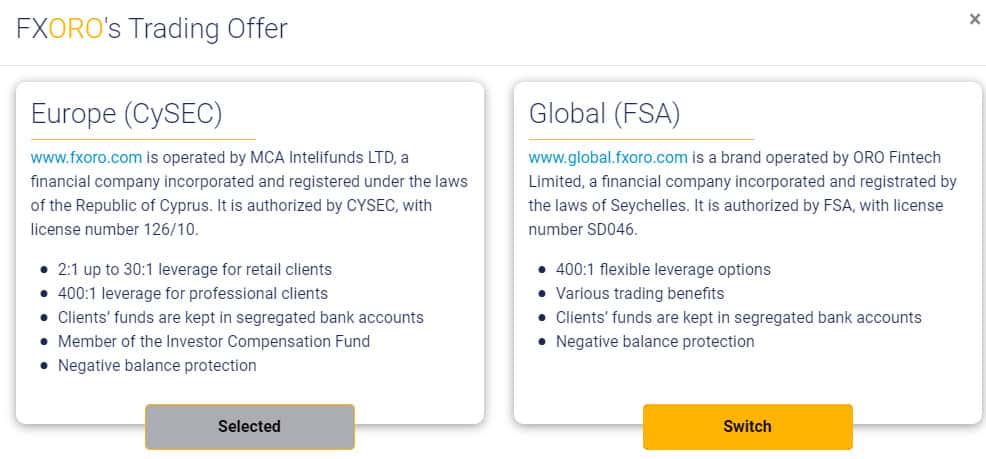The height and width of the screenshot is (459, 986).
Task: Click '400:1 flexible leverage options' item
Action: coord(663,269)
